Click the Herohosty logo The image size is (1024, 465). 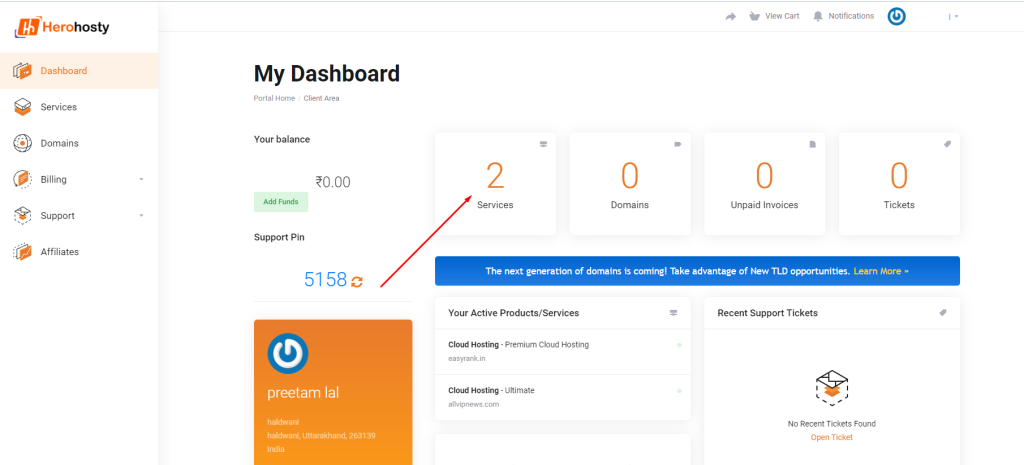click(62, 27)
